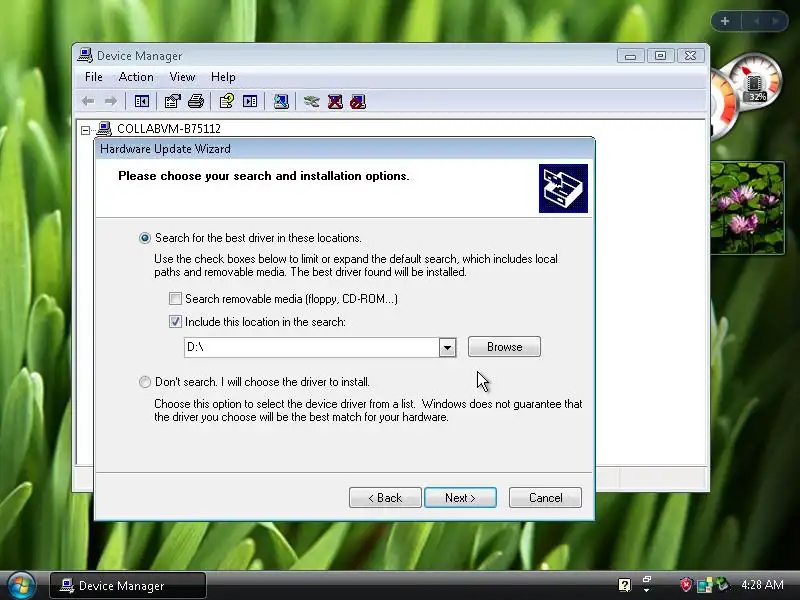Select 'Search for the best driver' radio button
This screenshot has width=800, height=600.
[145, 238]
